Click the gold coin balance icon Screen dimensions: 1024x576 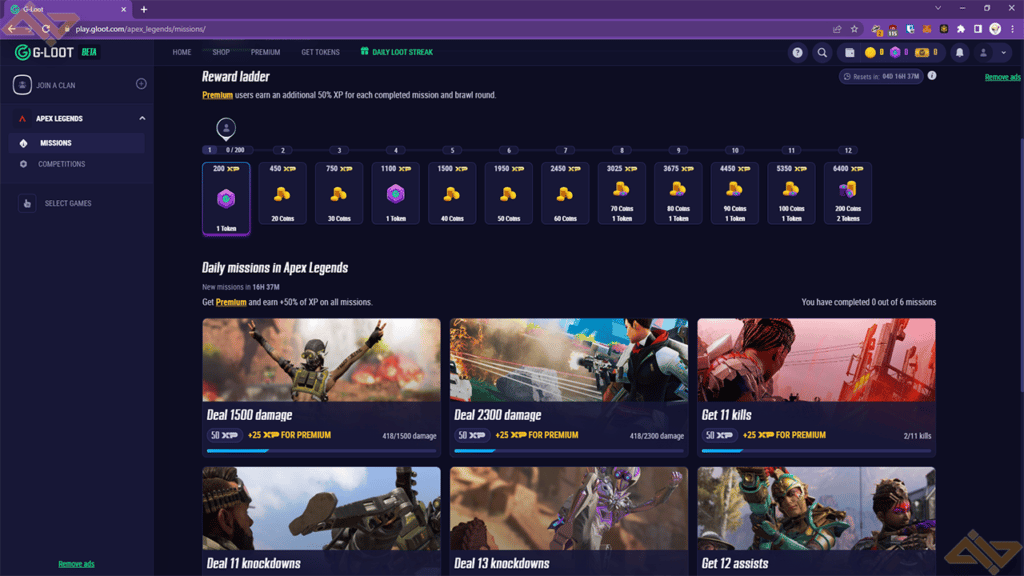point(870,52)
